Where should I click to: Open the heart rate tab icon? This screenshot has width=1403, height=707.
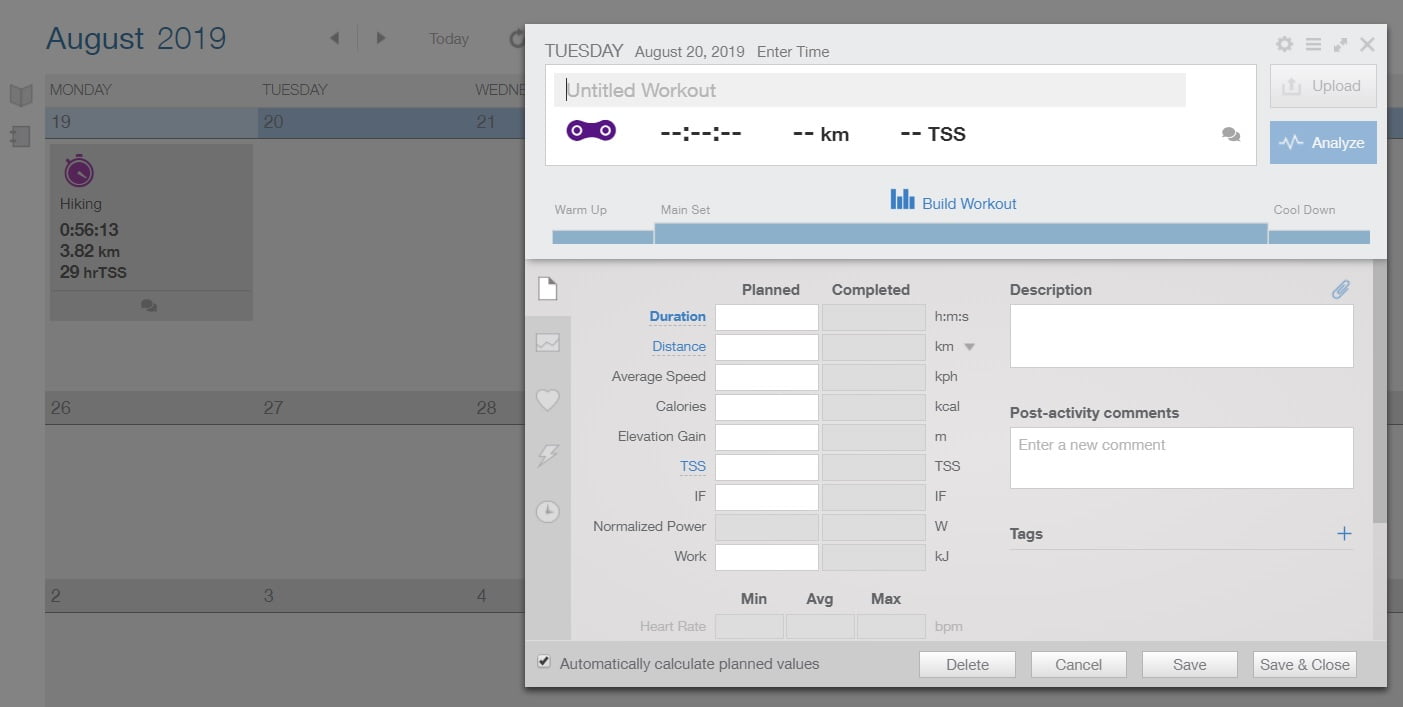pos(547,400)
